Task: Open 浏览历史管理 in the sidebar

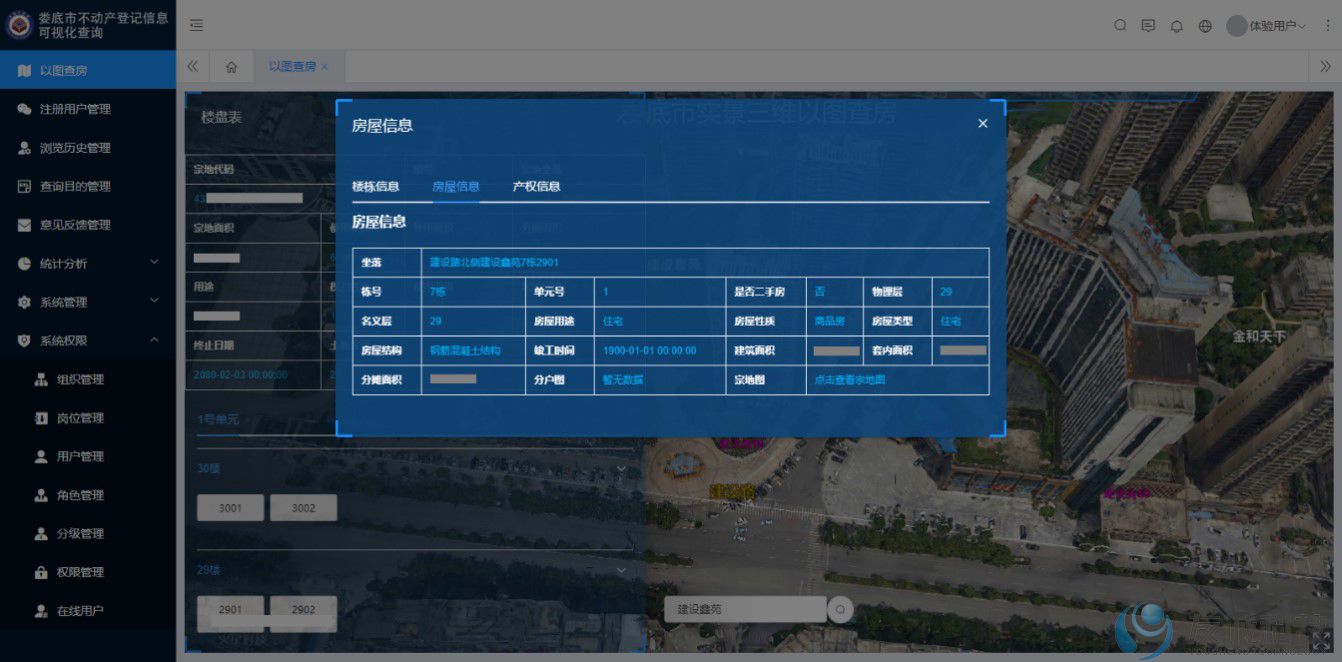Action: click(88, 148)
